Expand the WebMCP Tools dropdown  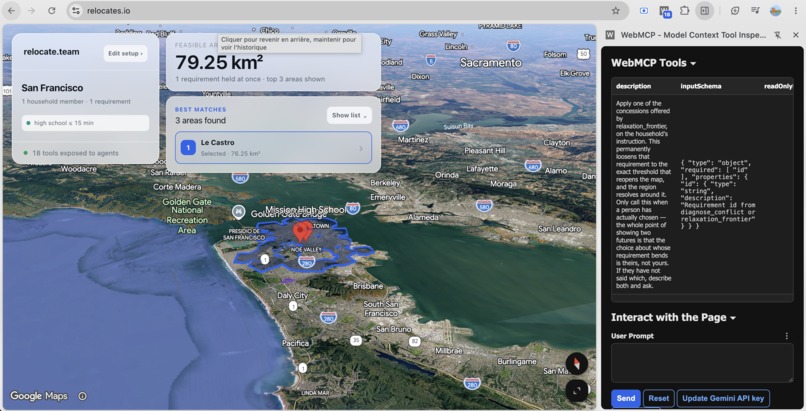[653, 63]
